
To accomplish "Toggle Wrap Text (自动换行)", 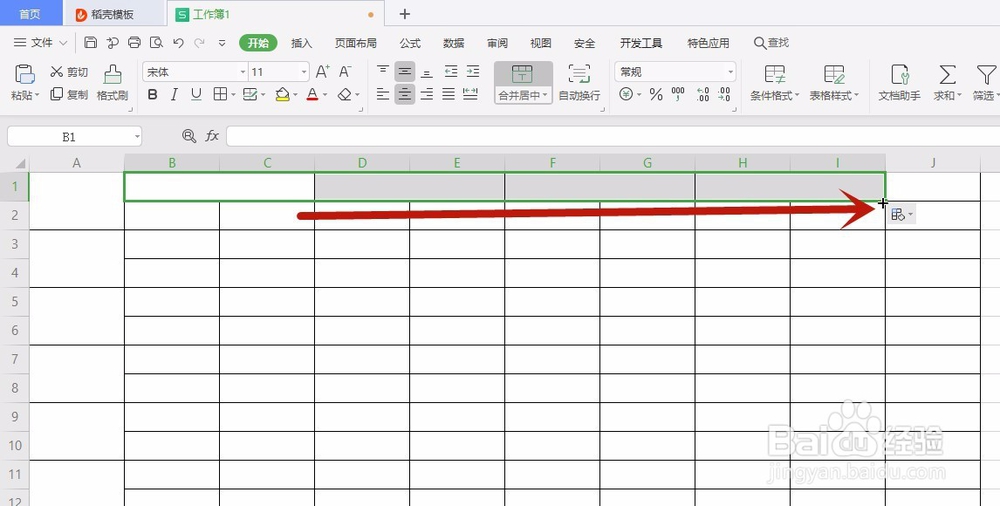I will coord(579,82).
